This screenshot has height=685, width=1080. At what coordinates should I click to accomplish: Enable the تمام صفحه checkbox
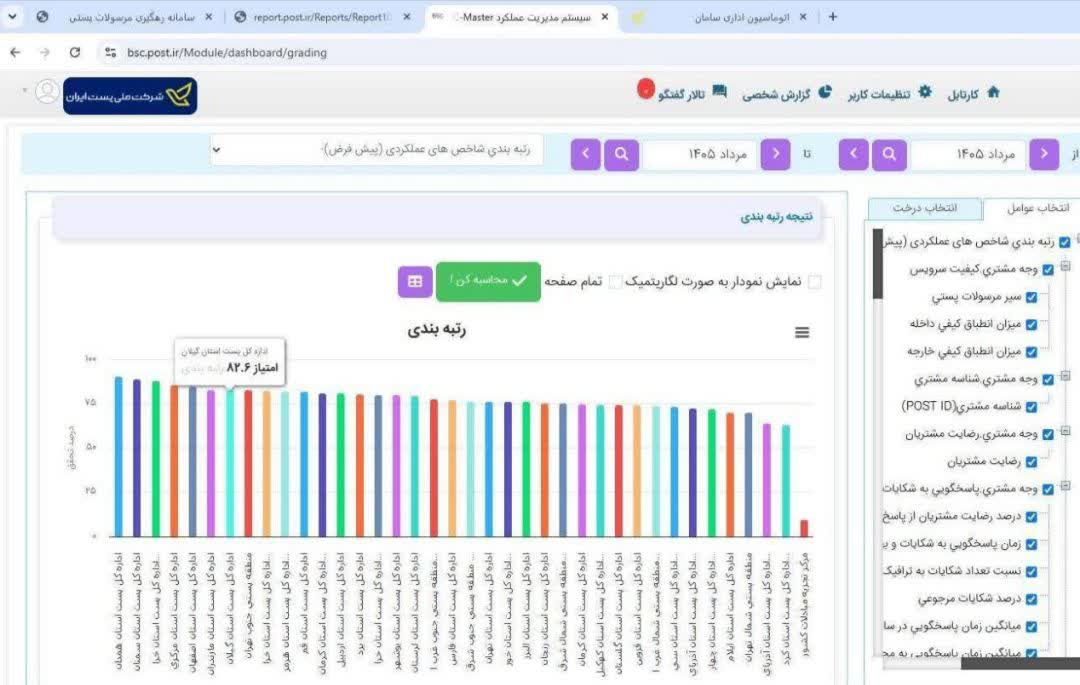[615, 282]
